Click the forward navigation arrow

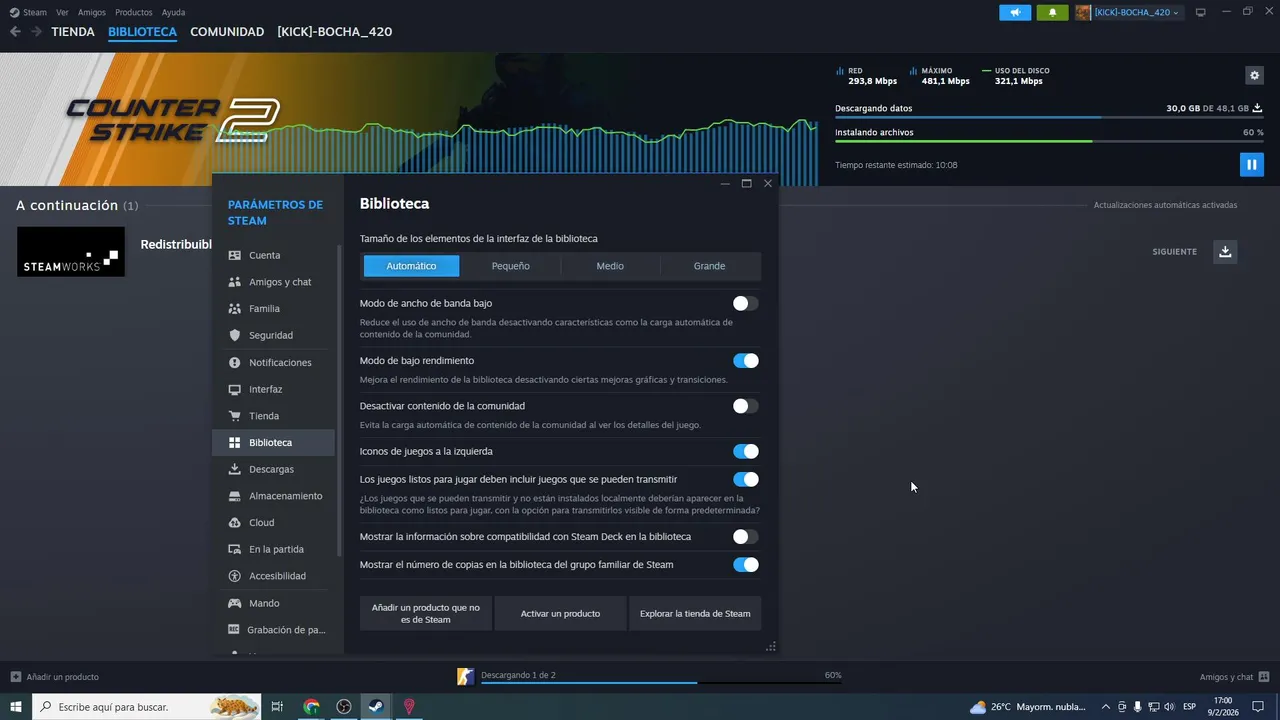tap(36, 32)
